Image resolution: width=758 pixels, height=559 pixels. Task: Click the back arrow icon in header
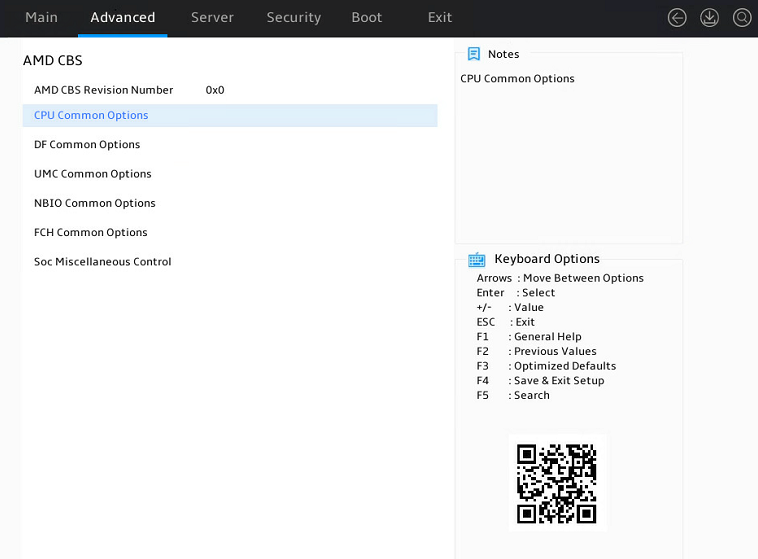pos(677,18)
